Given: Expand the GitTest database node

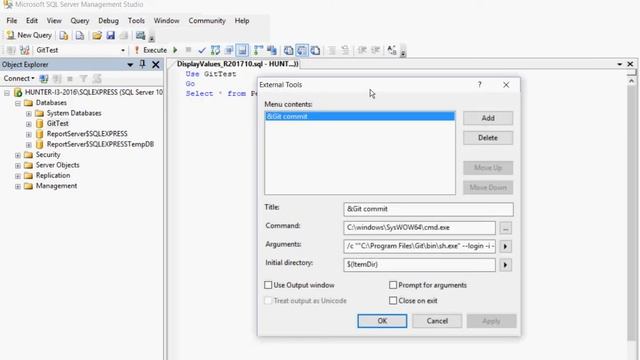Looking at the screenshot, I should [29, 124].
